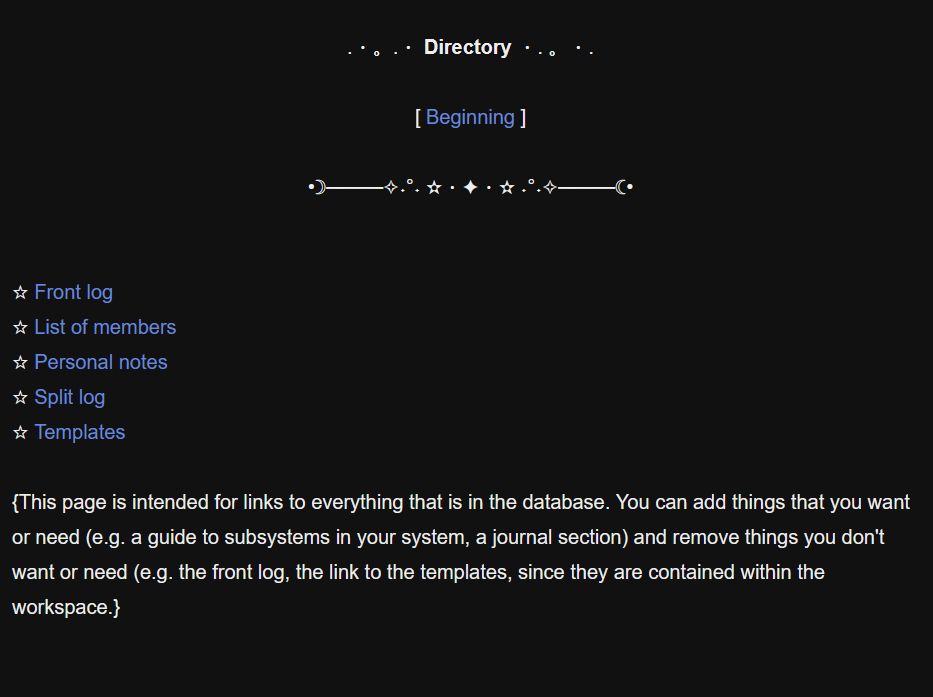Open the Personal notes link
This screenshot has width=933, height=697.
coord(101,362)
